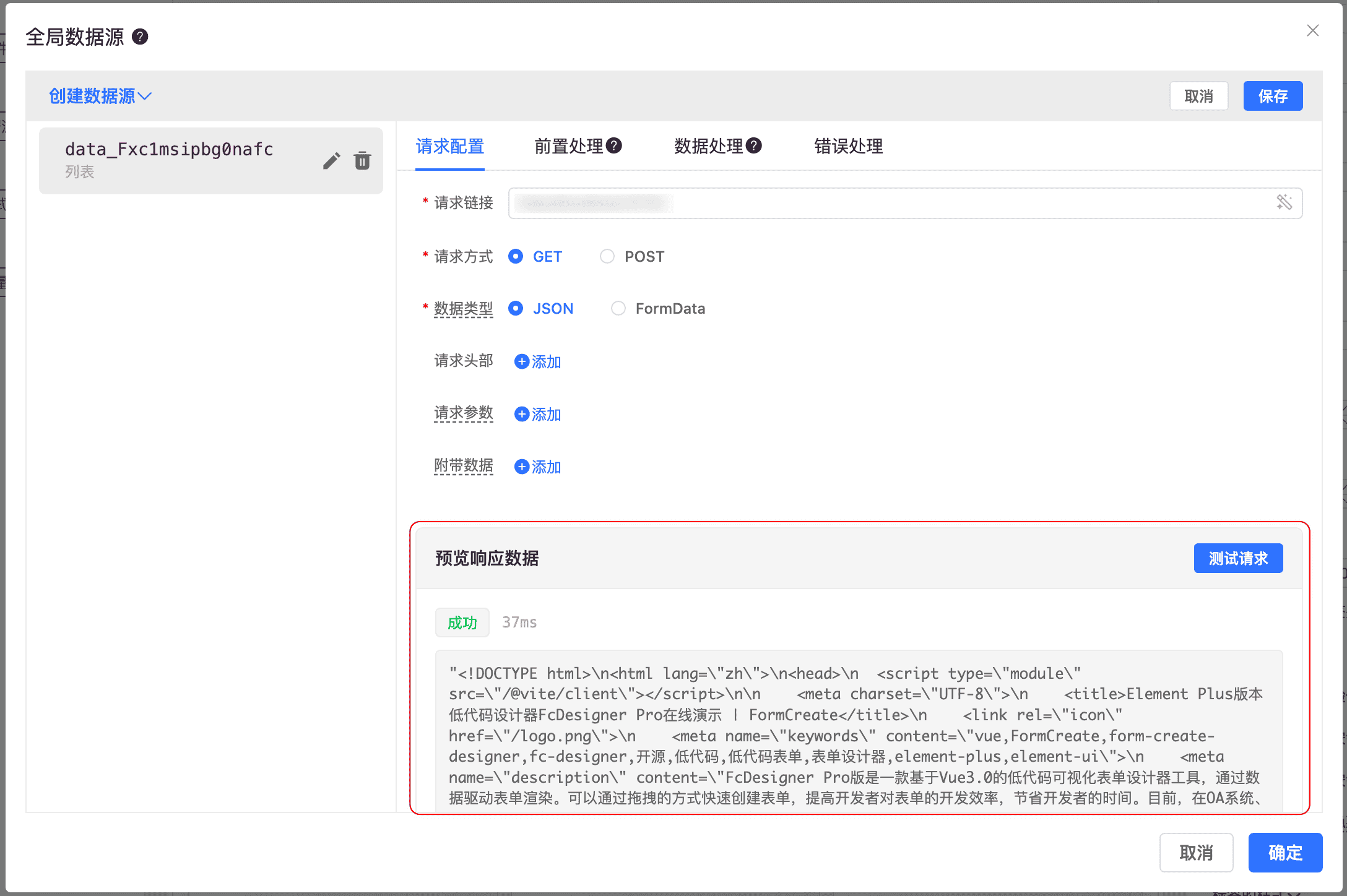The image size is (1347, 896).
Task: Click the 数据类型 label
Action: coord(464,309)
